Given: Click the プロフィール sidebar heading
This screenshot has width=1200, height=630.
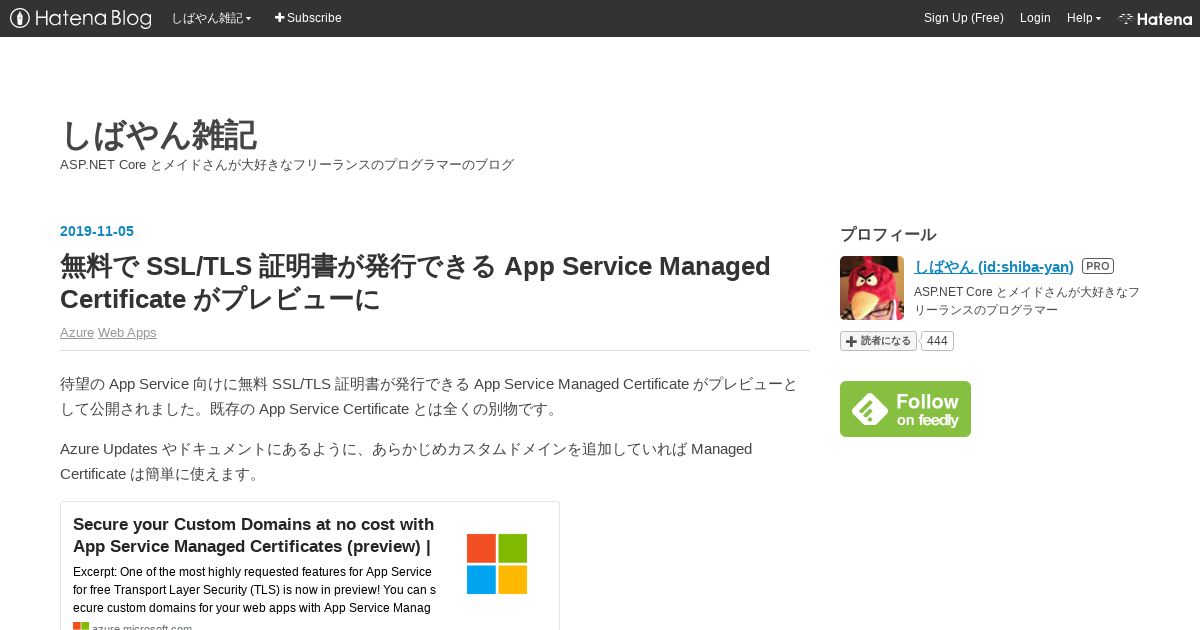Looking at the screenshot, I should 888,235.
